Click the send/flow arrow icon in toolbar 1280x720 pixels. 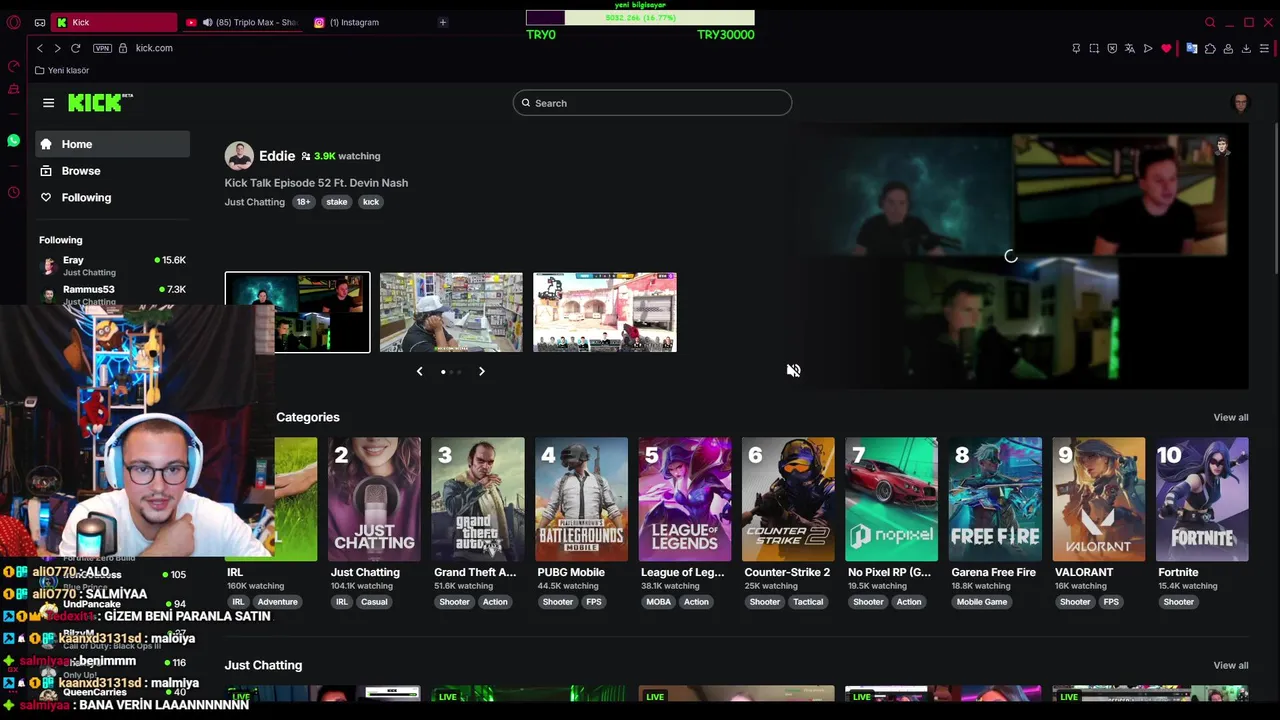click(1148, 48)
